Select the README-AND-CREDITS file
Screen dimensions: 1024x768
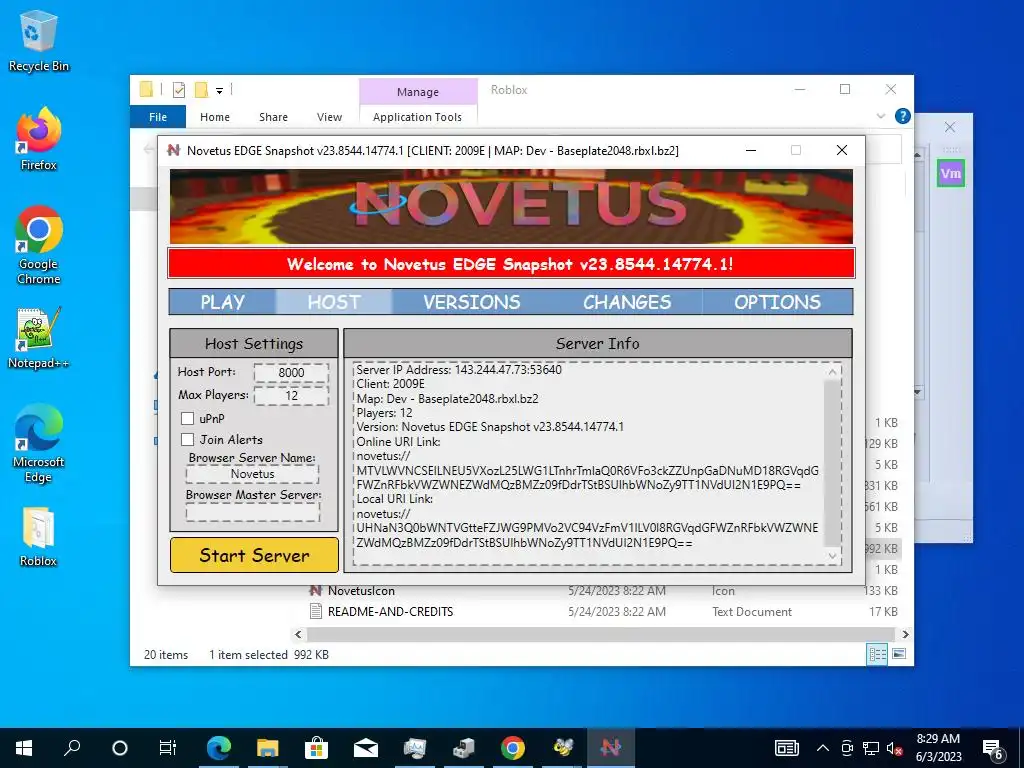pyautogui.click(x=390, y=611)
